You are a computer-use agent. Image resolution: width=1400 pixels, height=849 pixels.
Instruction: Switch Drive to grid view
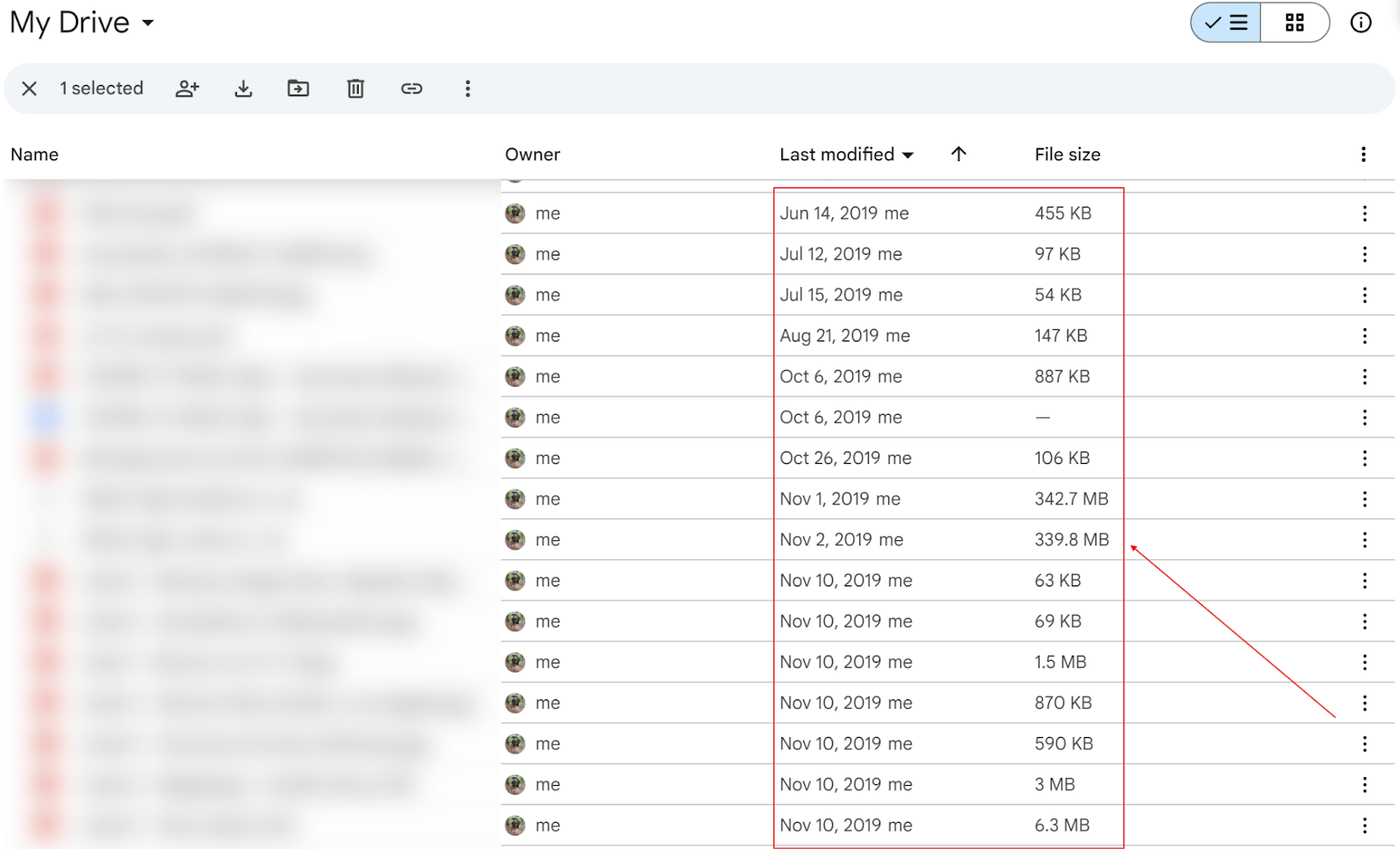tap(1295, 22)
